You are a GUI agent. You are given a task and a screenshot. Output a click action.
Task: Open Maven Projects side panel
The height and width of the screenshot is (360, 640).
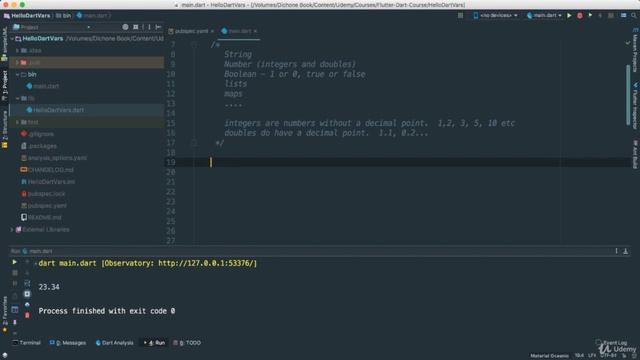click(635, 50)
